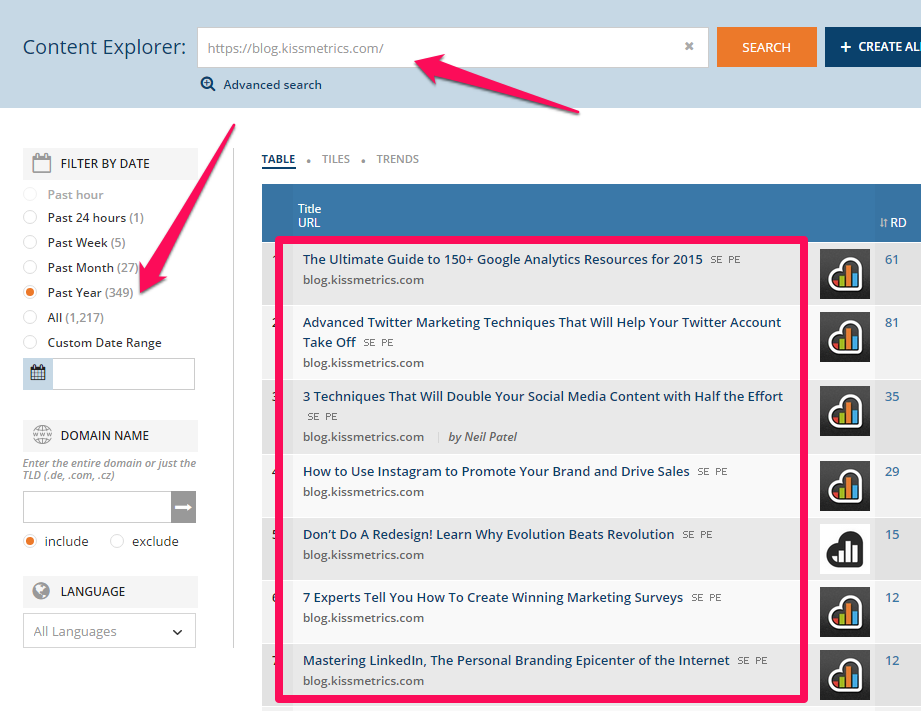Image resolution: width=921 pixels, height=711 pixels.
Task: Select the Custom Date Range option
Action: [x=30, y=342]
